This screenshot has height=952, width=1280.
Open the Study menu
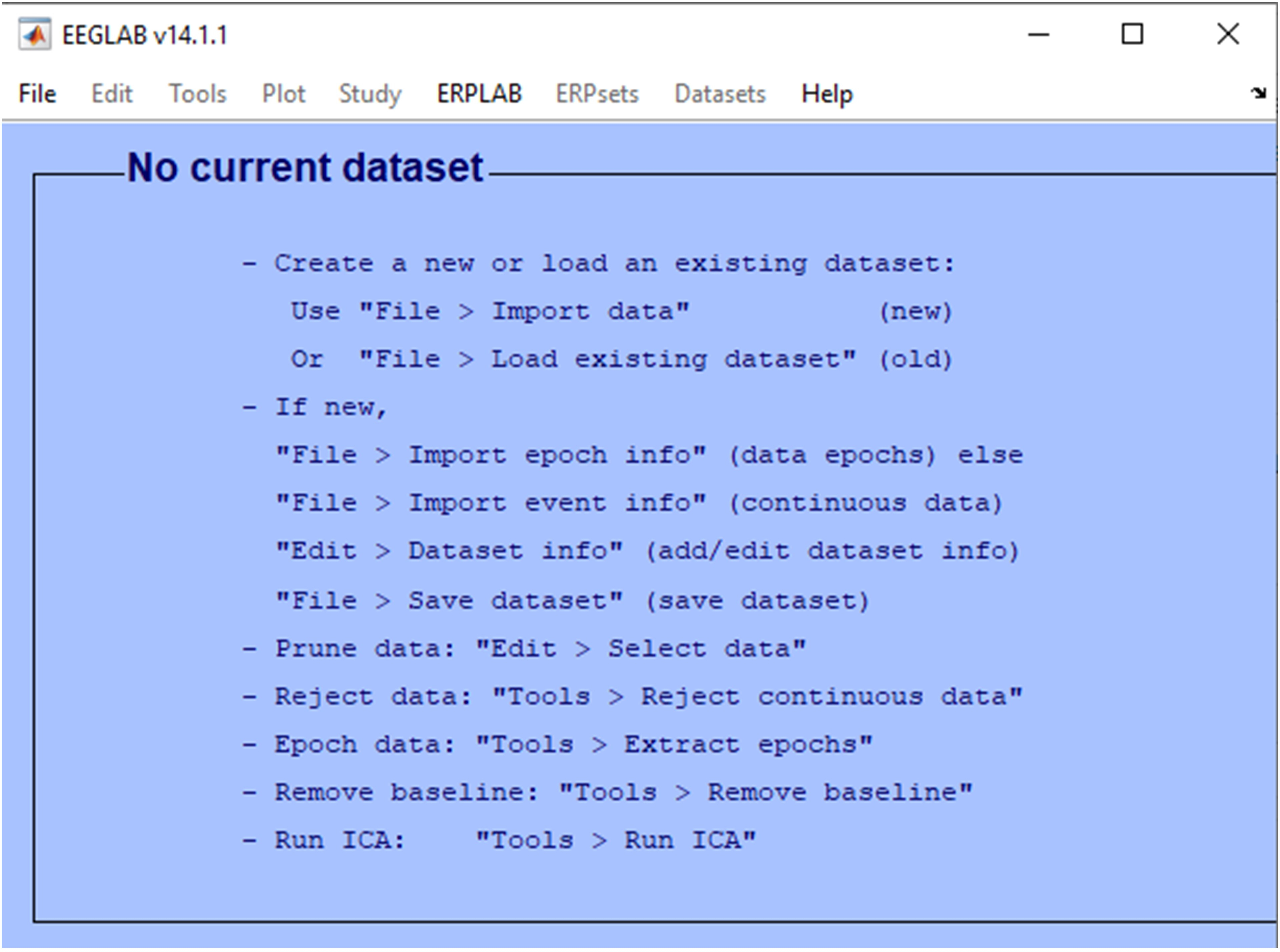tap(370, 94)
